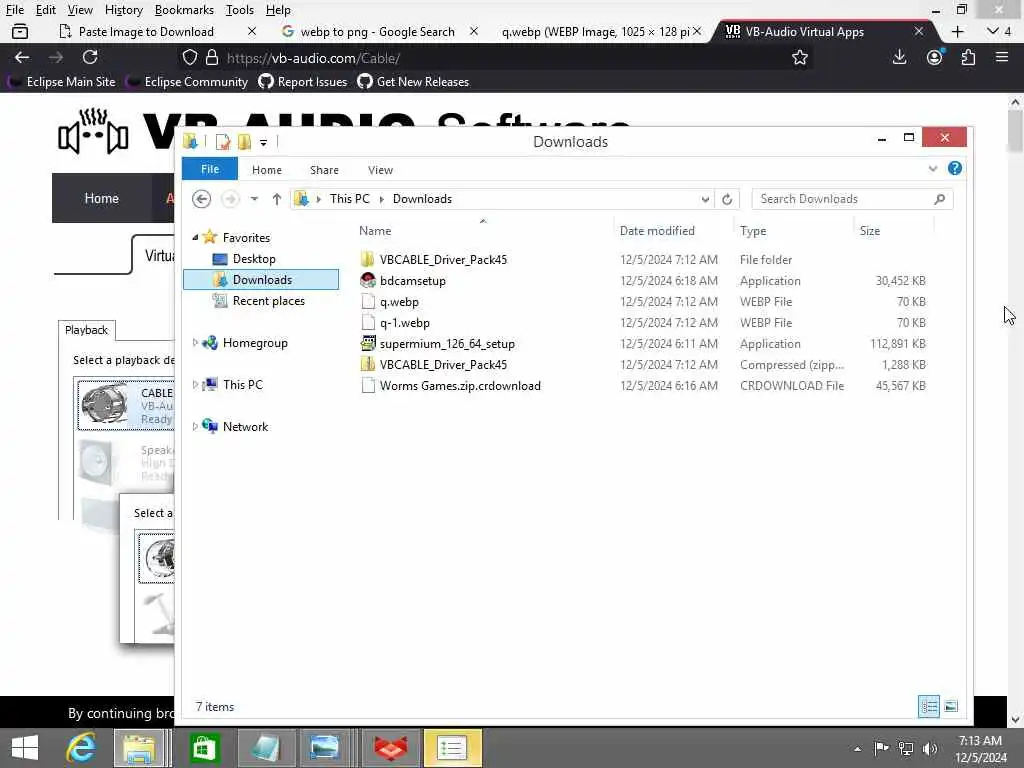Image resolution: width=1024 pixels, height=768 pixels.
Task: Go back in Explorer navigation
Action: tap(202, 199)
